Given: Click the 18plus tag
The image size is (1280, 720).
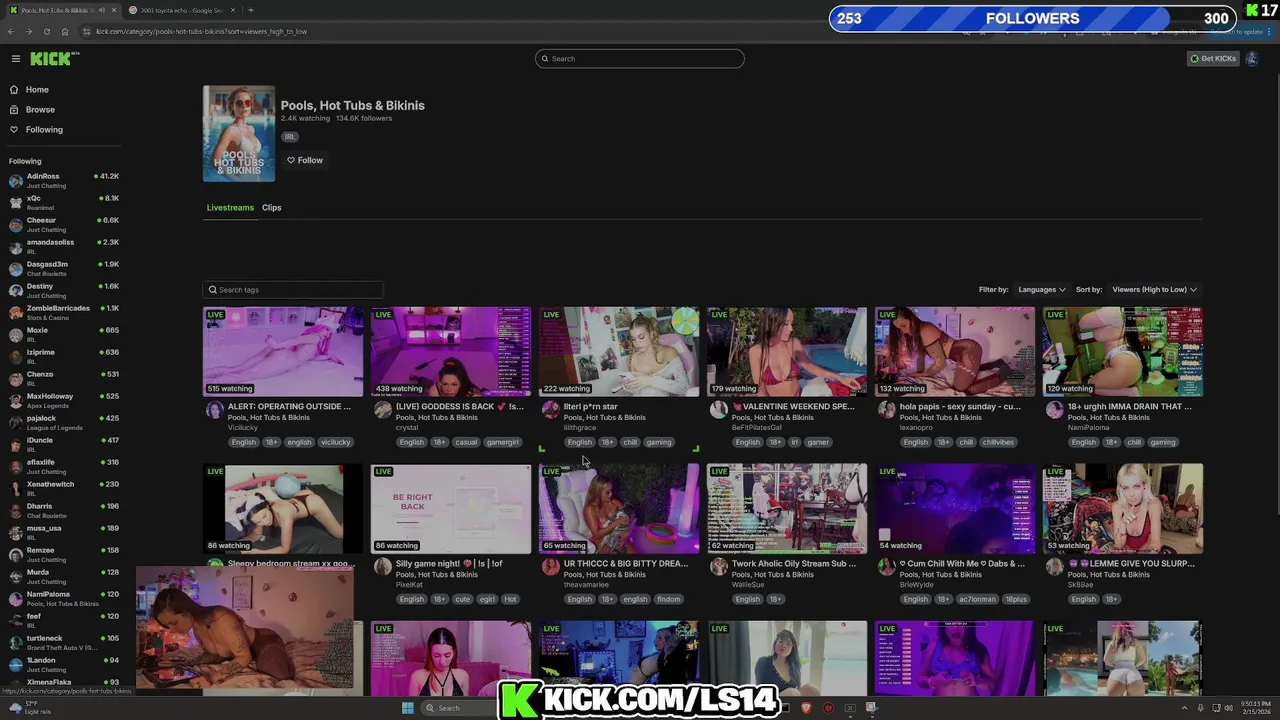Looking at the screenshot, I should (1016, 599).
